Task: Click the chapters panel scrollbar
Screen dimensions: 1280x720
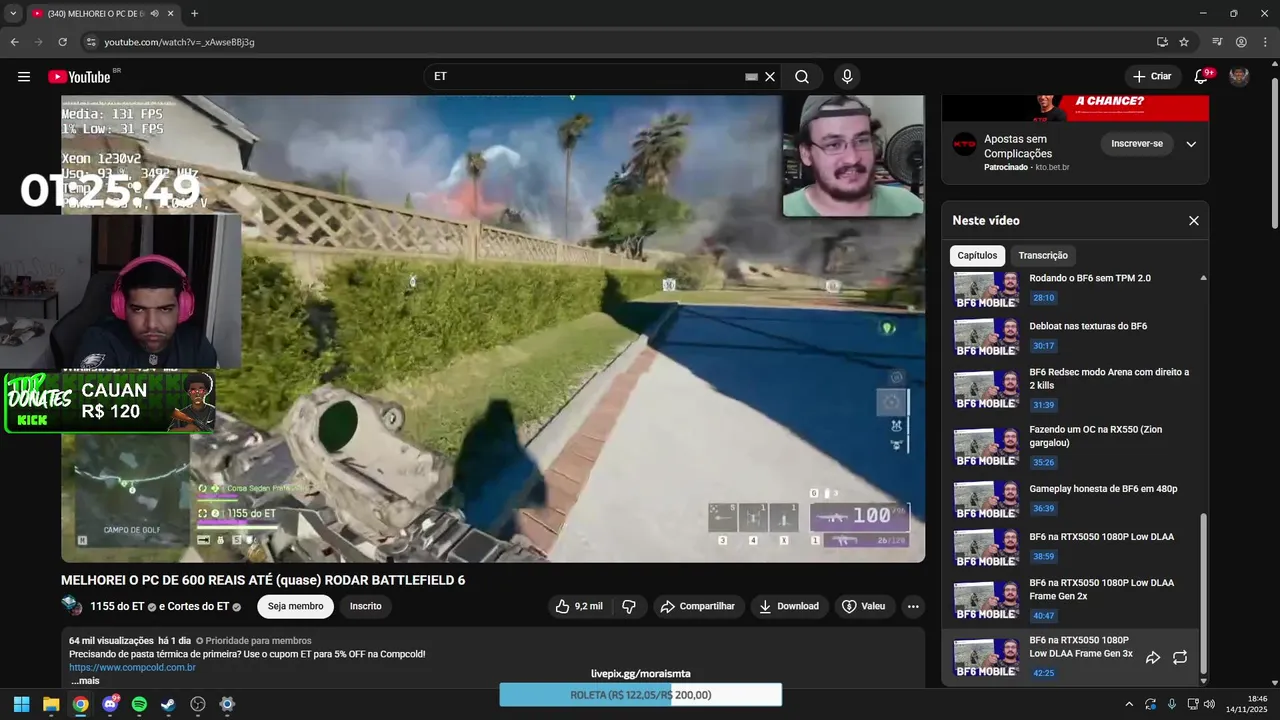Action: 1203,594
